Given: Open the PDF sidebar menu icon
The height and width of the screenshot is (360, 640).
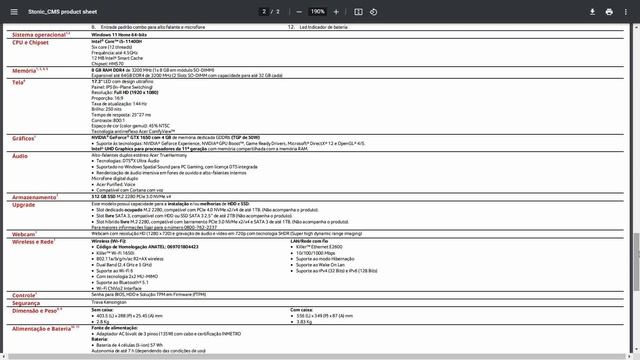Looking at the screenshot, I should pos(14,12).
